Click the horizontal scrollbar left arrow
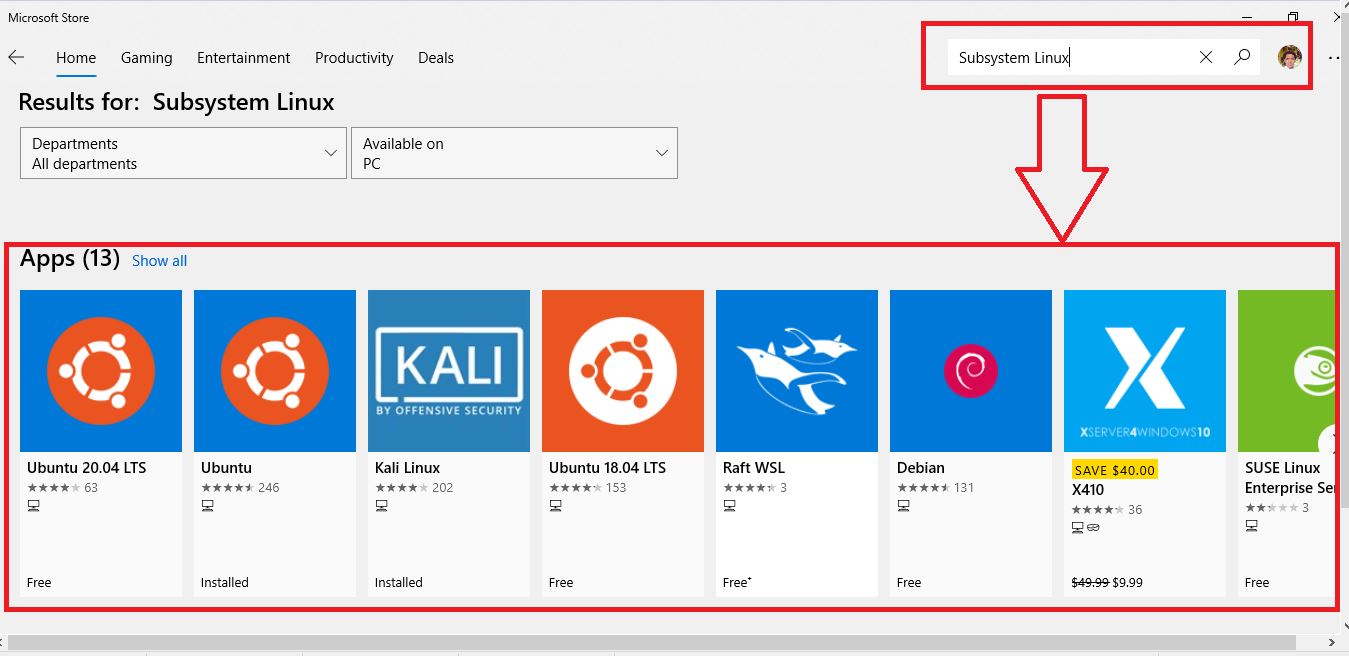Image resolution: width=1349 pixels, height=656 pixels. click(4, 642)
